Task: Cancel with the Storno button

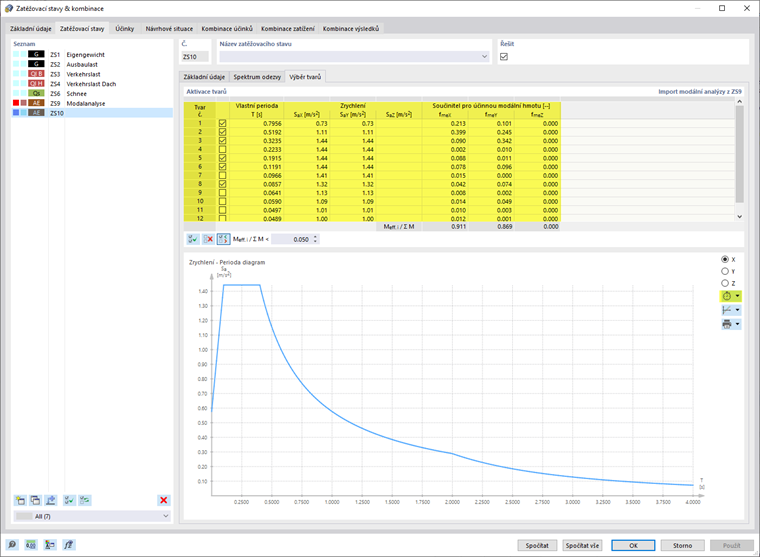Action: point(682,545)
